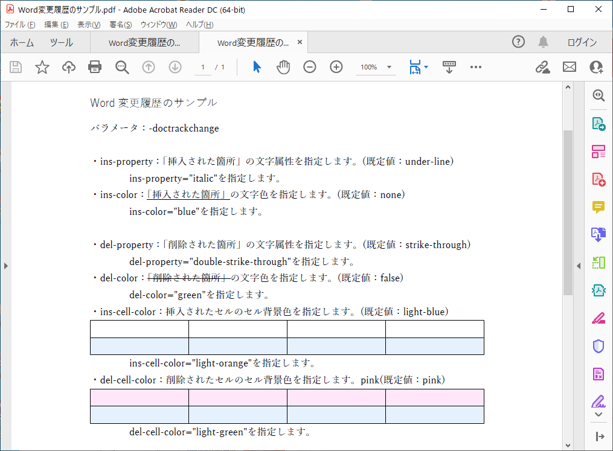Open the zoom level dropdown arrow
The height and width of the screenshot is (451, 613).
pyautogui.click(x=389, y=67)
